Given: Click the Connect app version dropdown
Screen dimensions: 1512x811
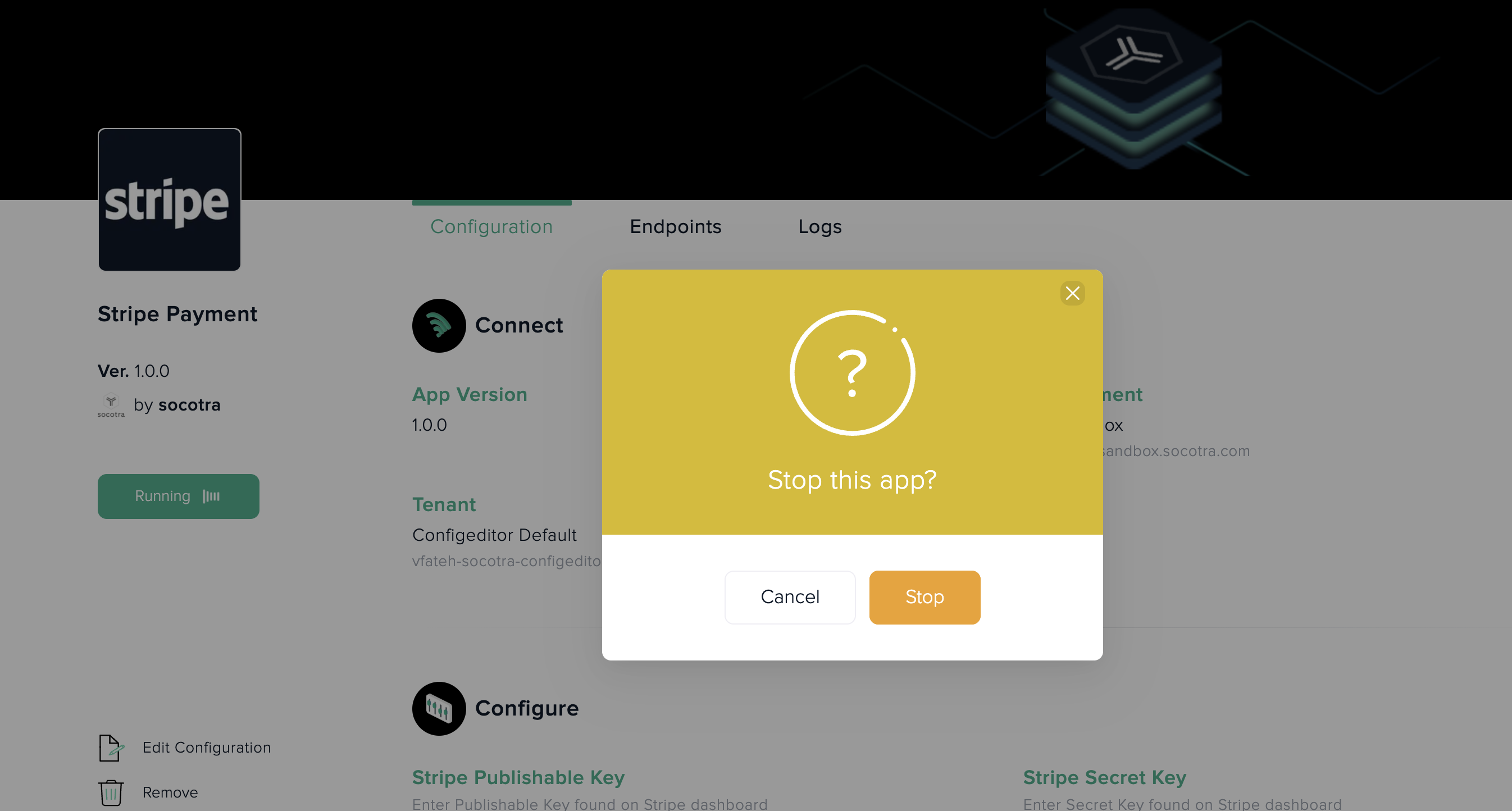Looking at the screenshot, I should click(430, 424).
